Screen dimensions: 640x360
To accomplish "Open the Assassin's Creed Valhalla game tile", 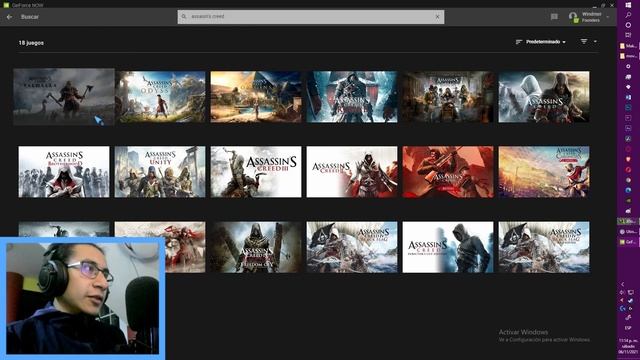I will 64,97.
